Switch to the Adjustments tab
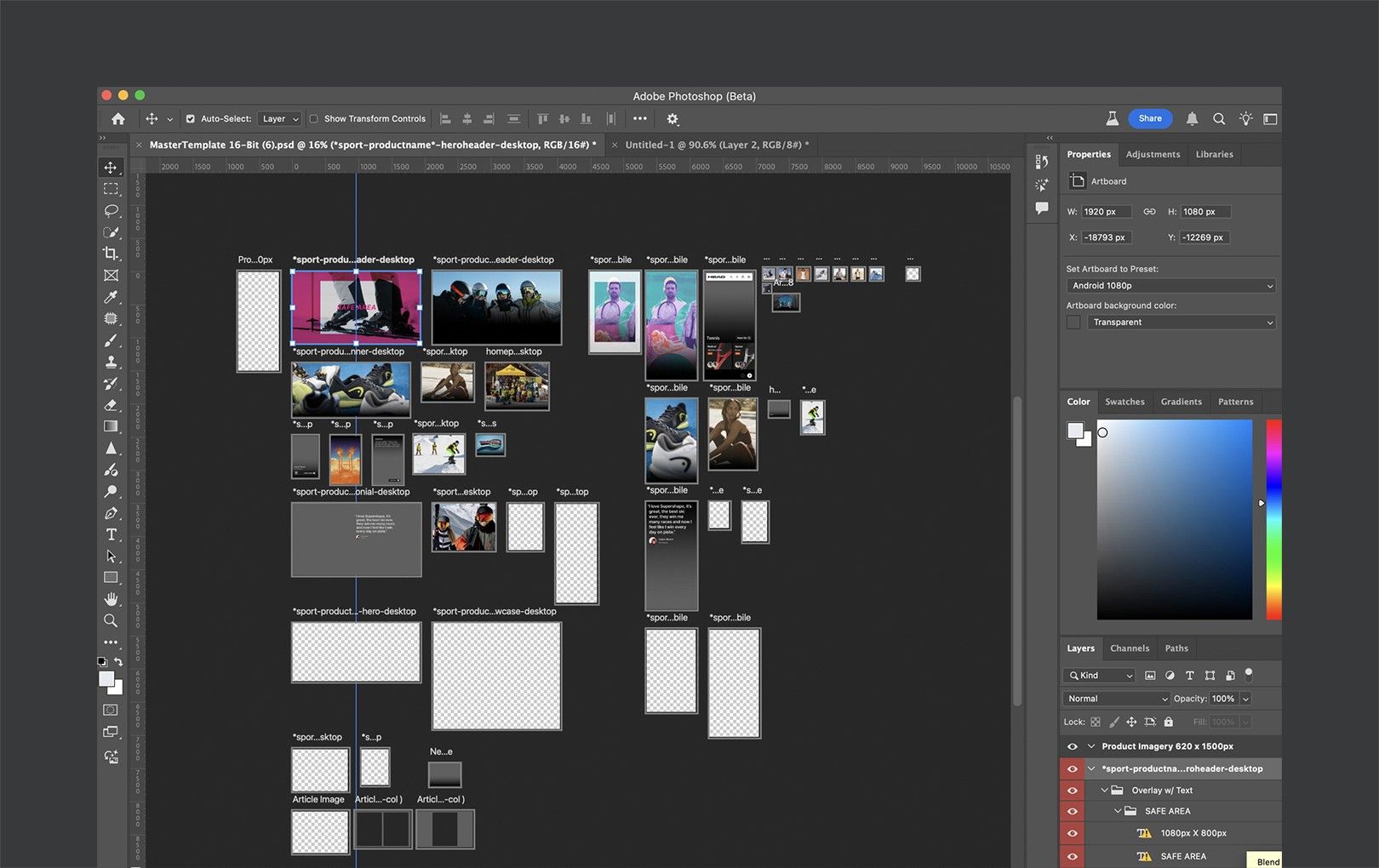The width and height of the screenshot is (1379, 868). (x=1153, y=154)
